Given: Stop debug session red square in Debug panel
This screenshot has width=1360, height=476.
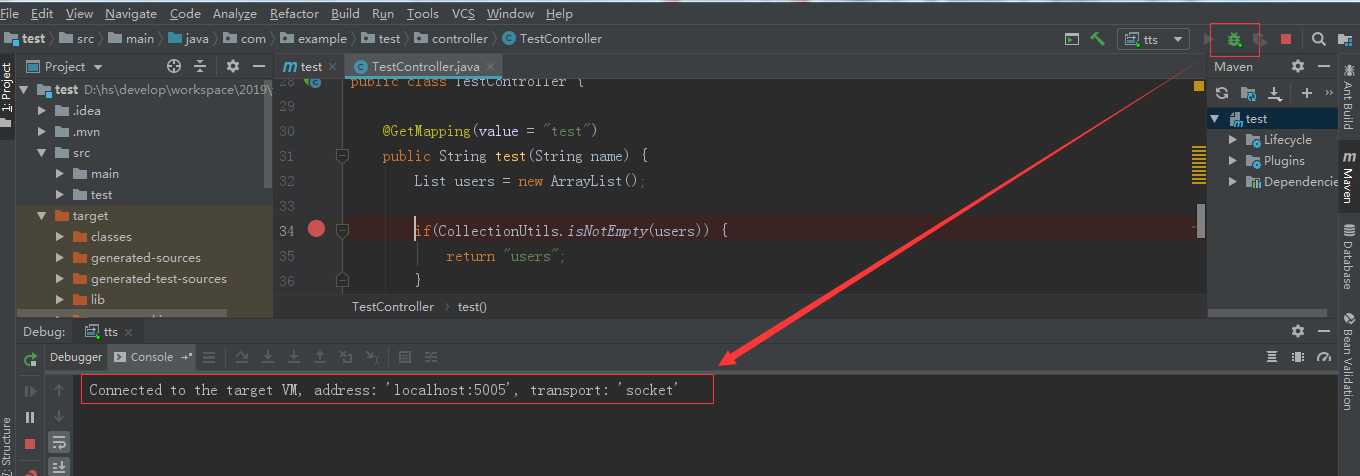Looking at the screenshot, I should click(x=30, y=443).
